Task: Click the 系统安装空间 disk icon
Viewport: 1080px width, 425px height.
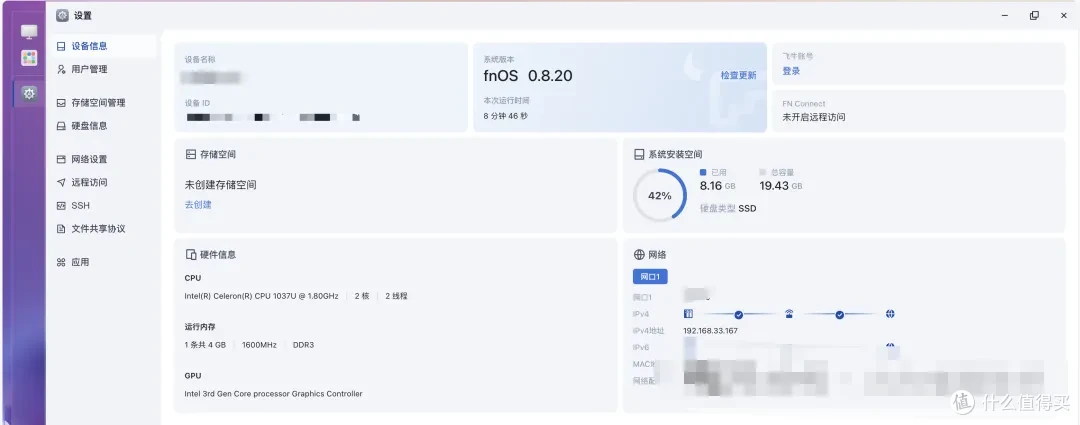Action: pos(639,155)
